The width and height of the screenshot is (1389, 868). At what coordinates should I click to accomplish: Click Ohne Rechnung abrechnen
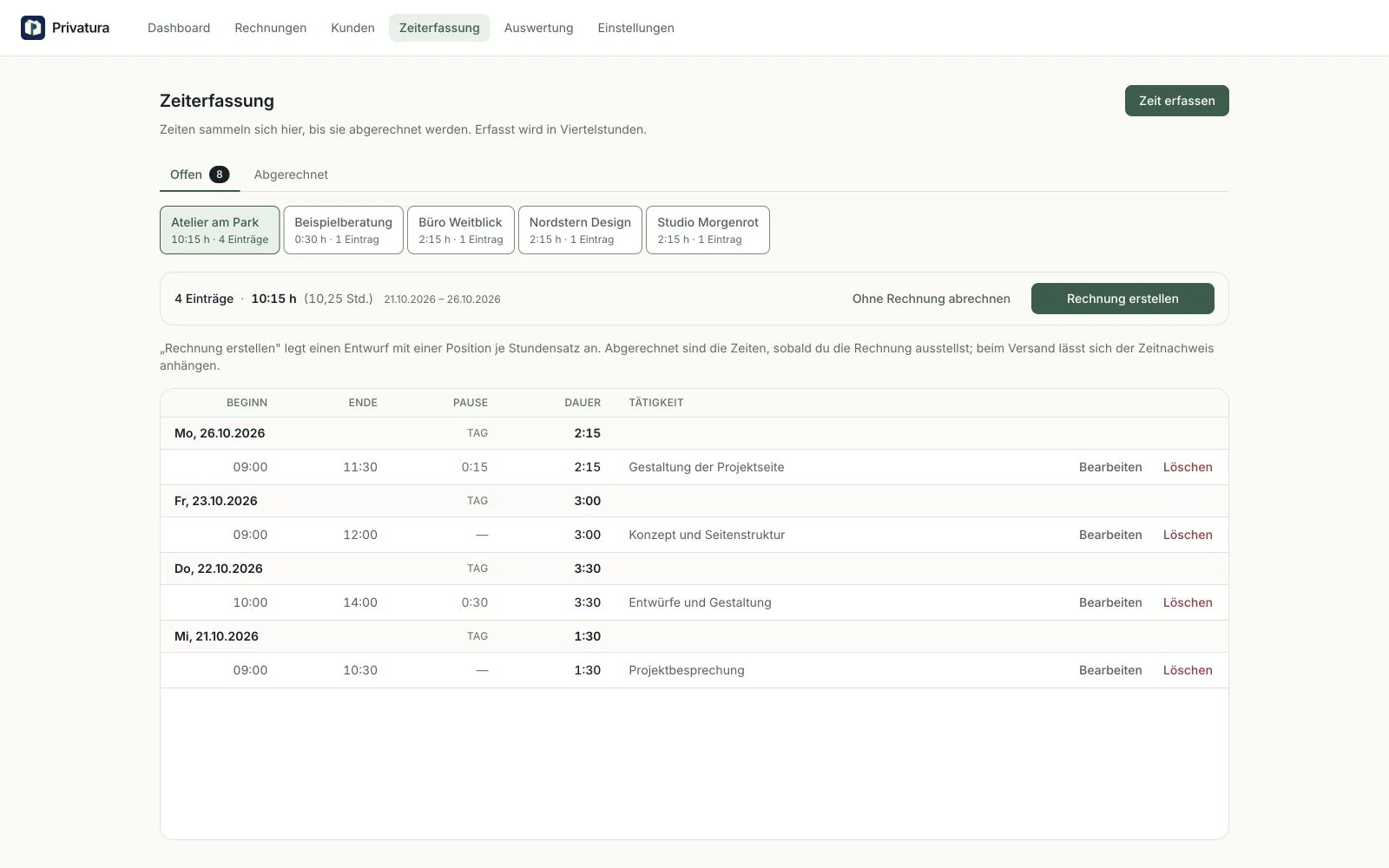(931, 299)
